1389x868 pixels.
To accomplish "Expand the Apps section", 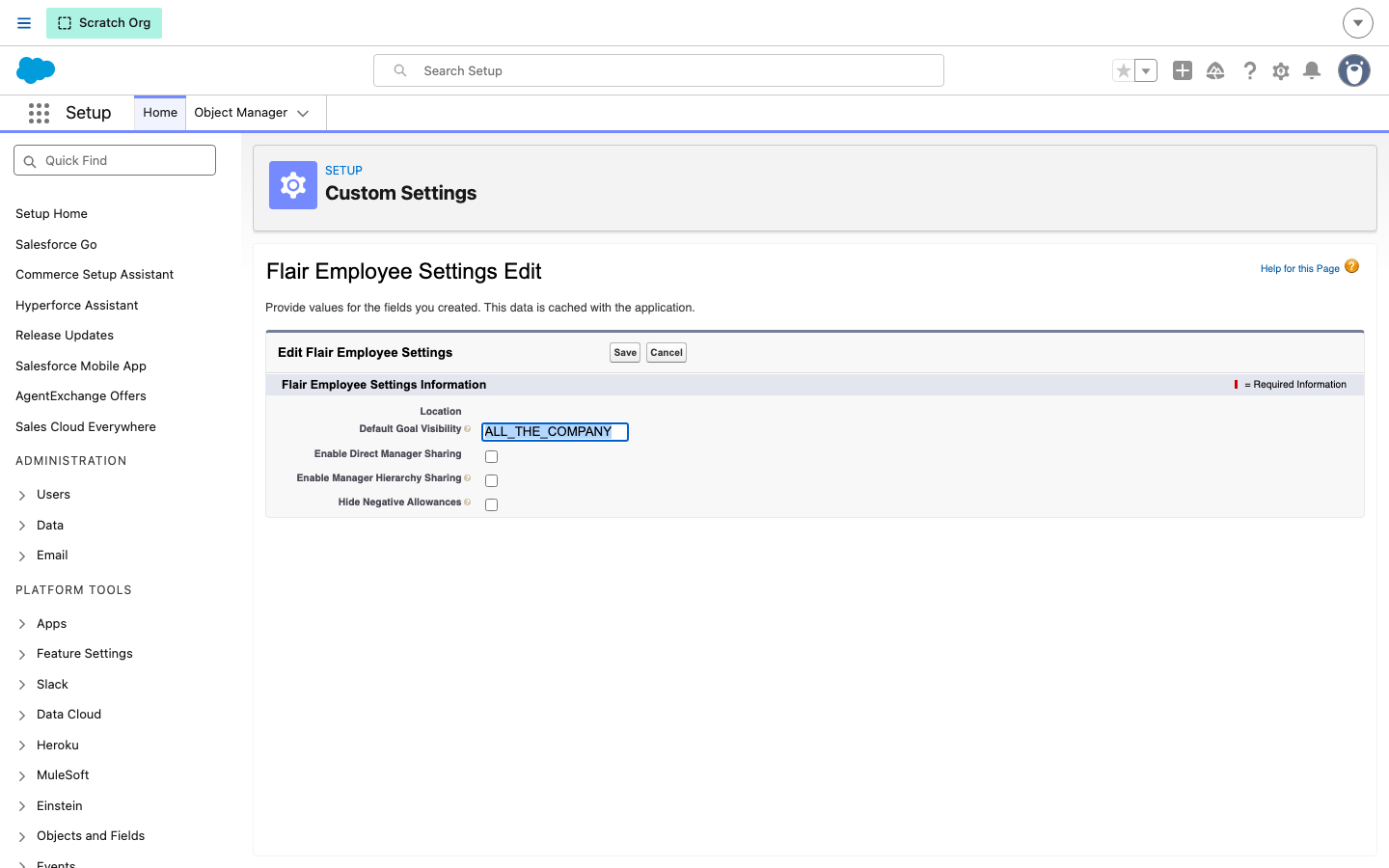I will coord(22,624).
